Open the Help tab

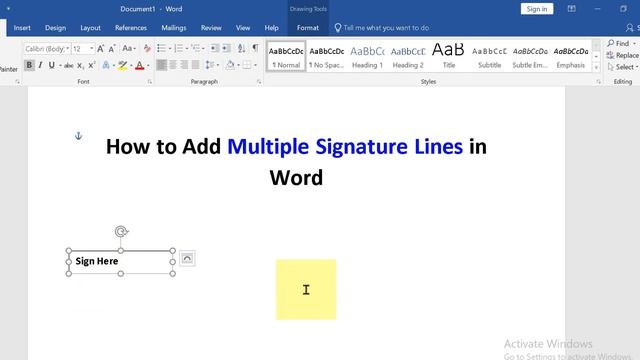(x=271, y=28)
